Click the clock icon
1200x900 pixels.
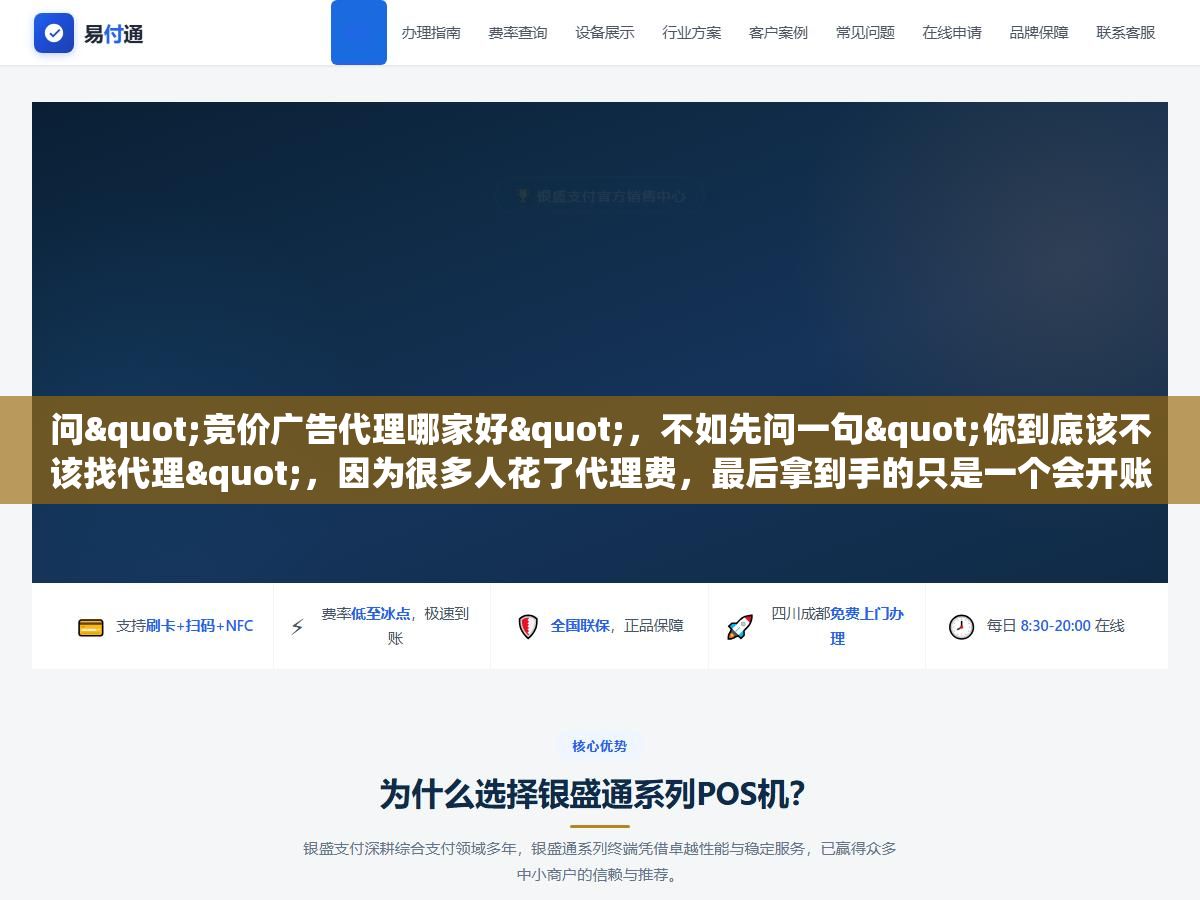(961, 627)
